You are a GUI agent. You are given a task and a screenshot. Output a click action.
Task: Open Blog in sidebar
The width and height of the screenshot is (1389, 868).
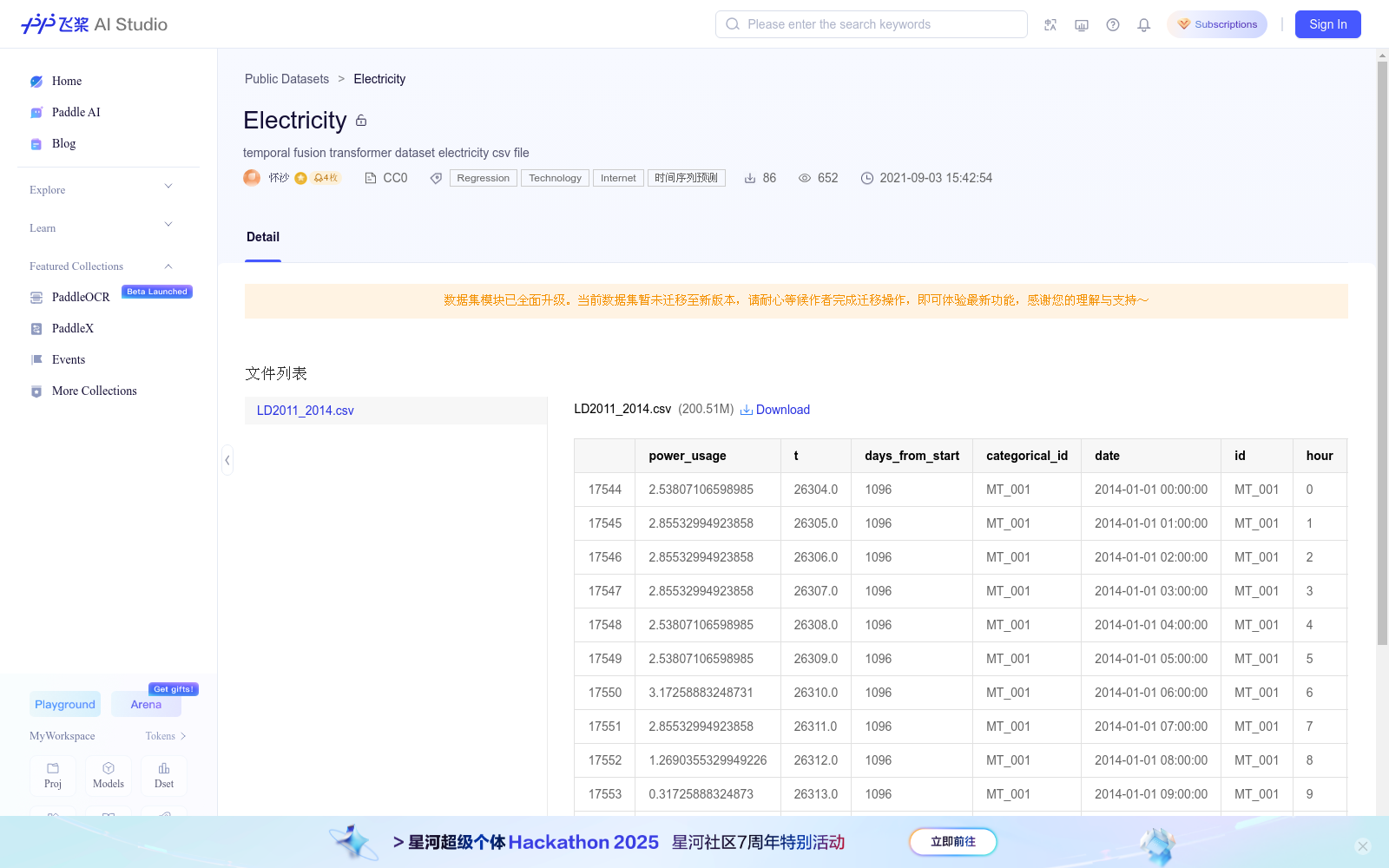pos(63,143)
